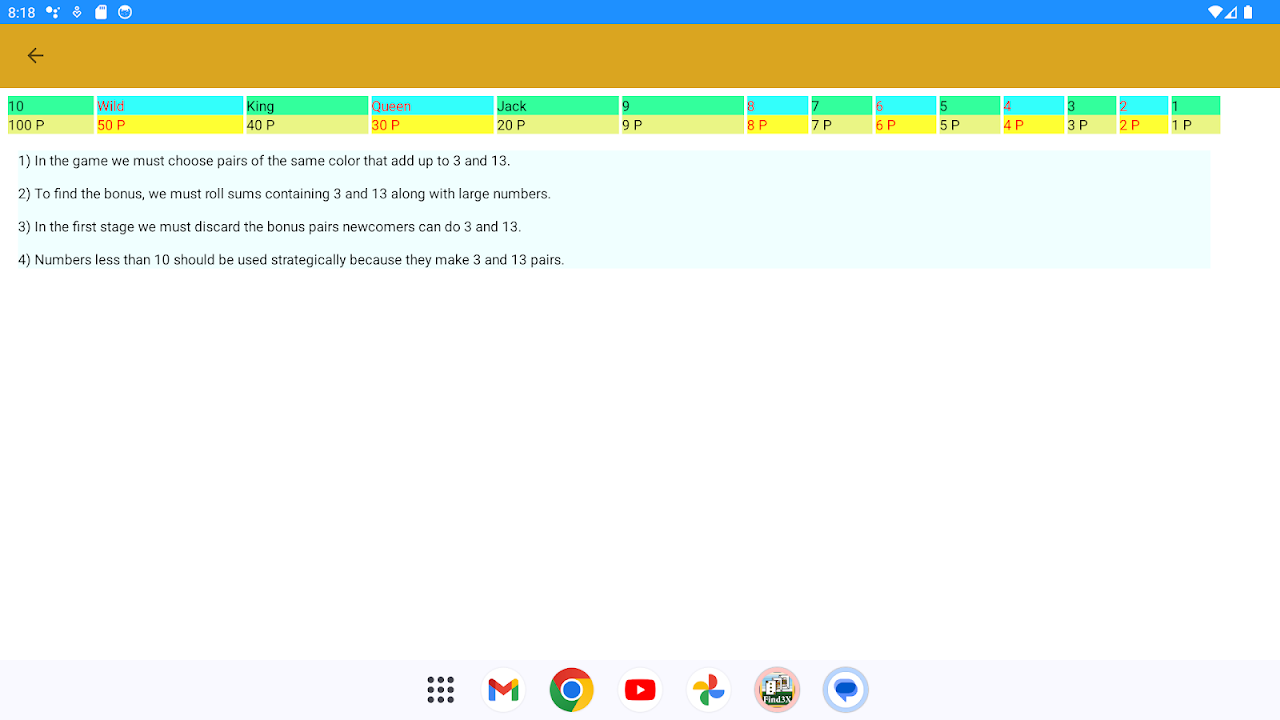Viewport: 1280px width, 720px height.
Task: Click the 40 P points cell
Action: click(x=306, y=125)
